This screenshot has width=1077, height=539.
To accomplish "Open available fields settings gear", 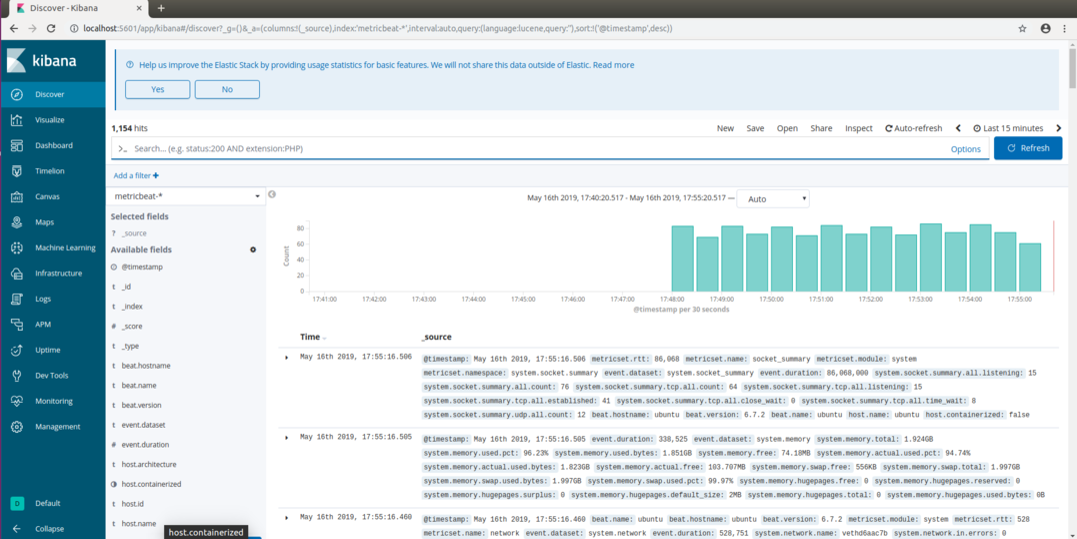I will coord(253,250).
